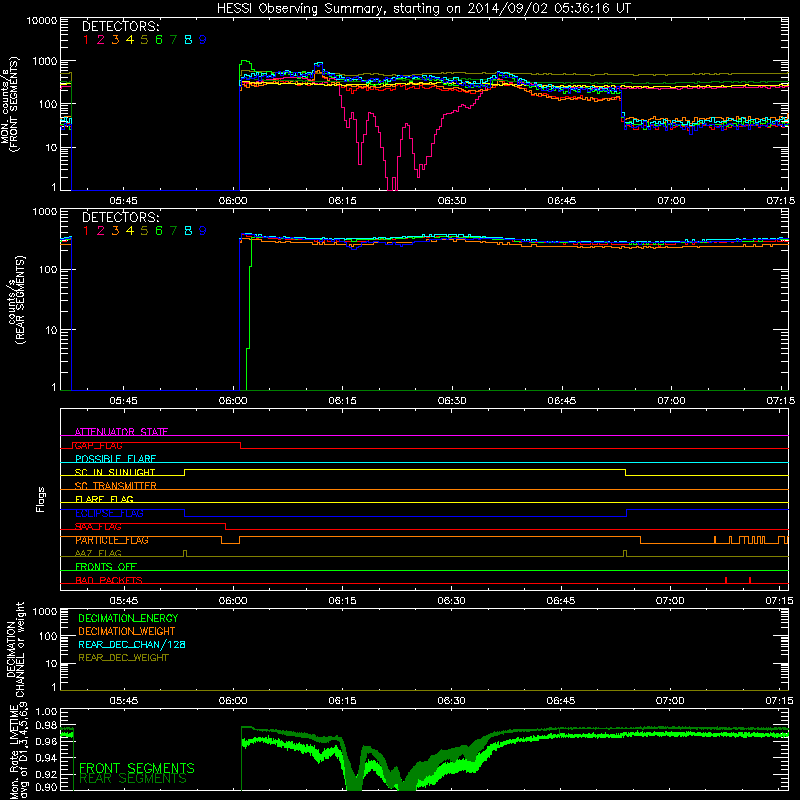Select orange detector 3 in rear segments legend
The width and height of the screenshot is (800, 800).
pos(115,231)
